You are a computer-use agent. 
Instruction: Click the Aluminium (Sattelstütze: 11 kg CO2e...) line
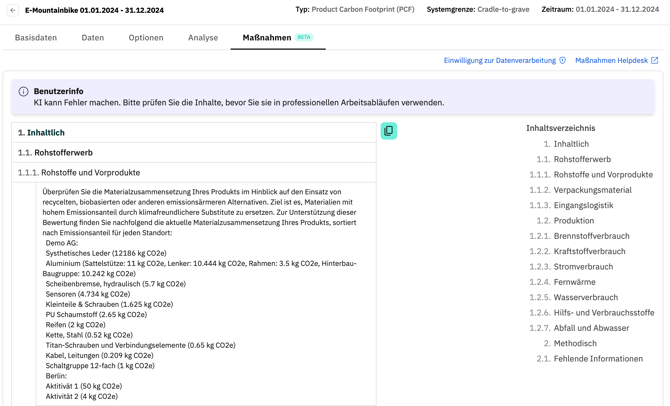tap(200, 269)
